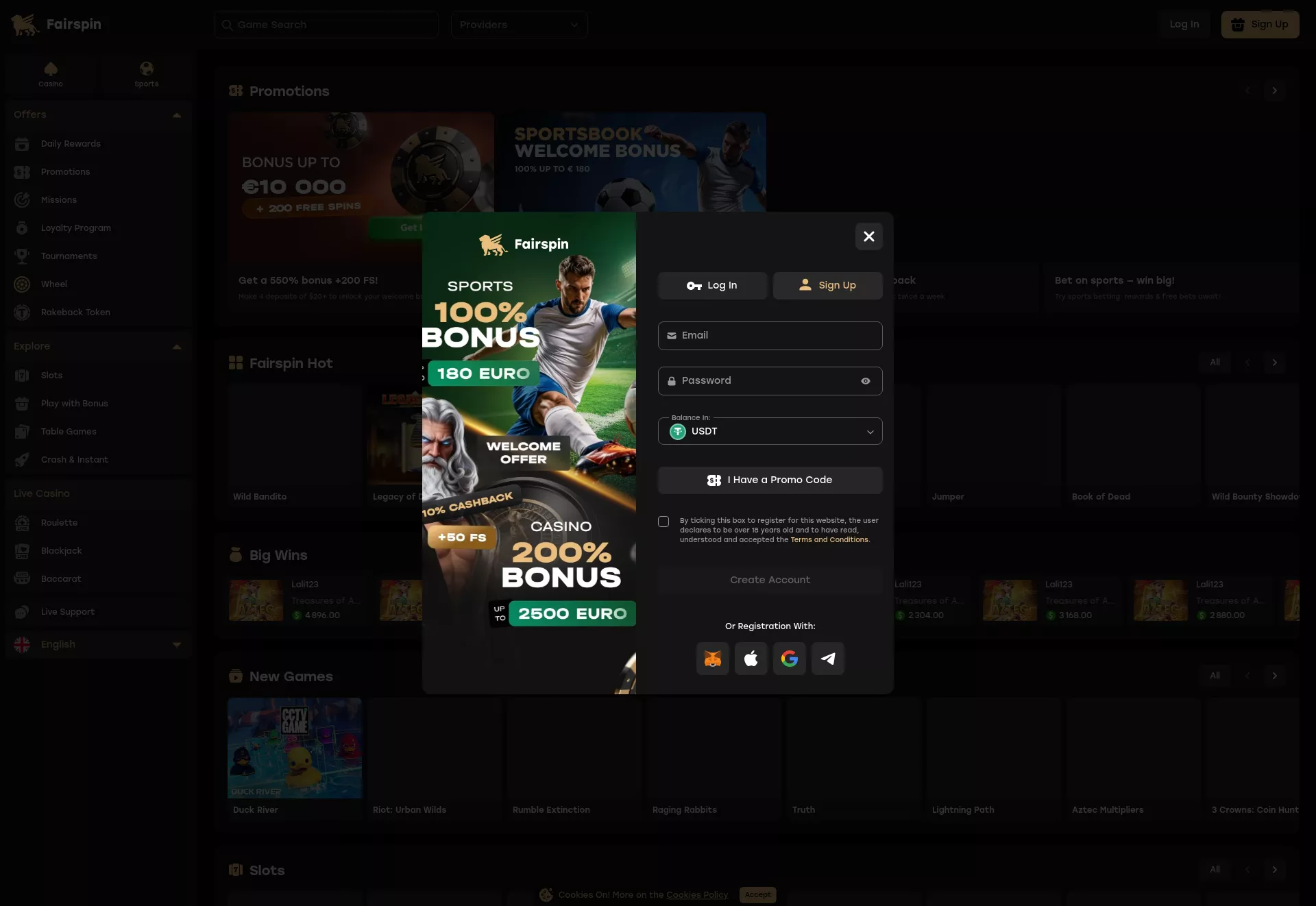Collapse the Offers section in sidebar
Viewport: 1316px width, 906px height.
tap(177, 115)
